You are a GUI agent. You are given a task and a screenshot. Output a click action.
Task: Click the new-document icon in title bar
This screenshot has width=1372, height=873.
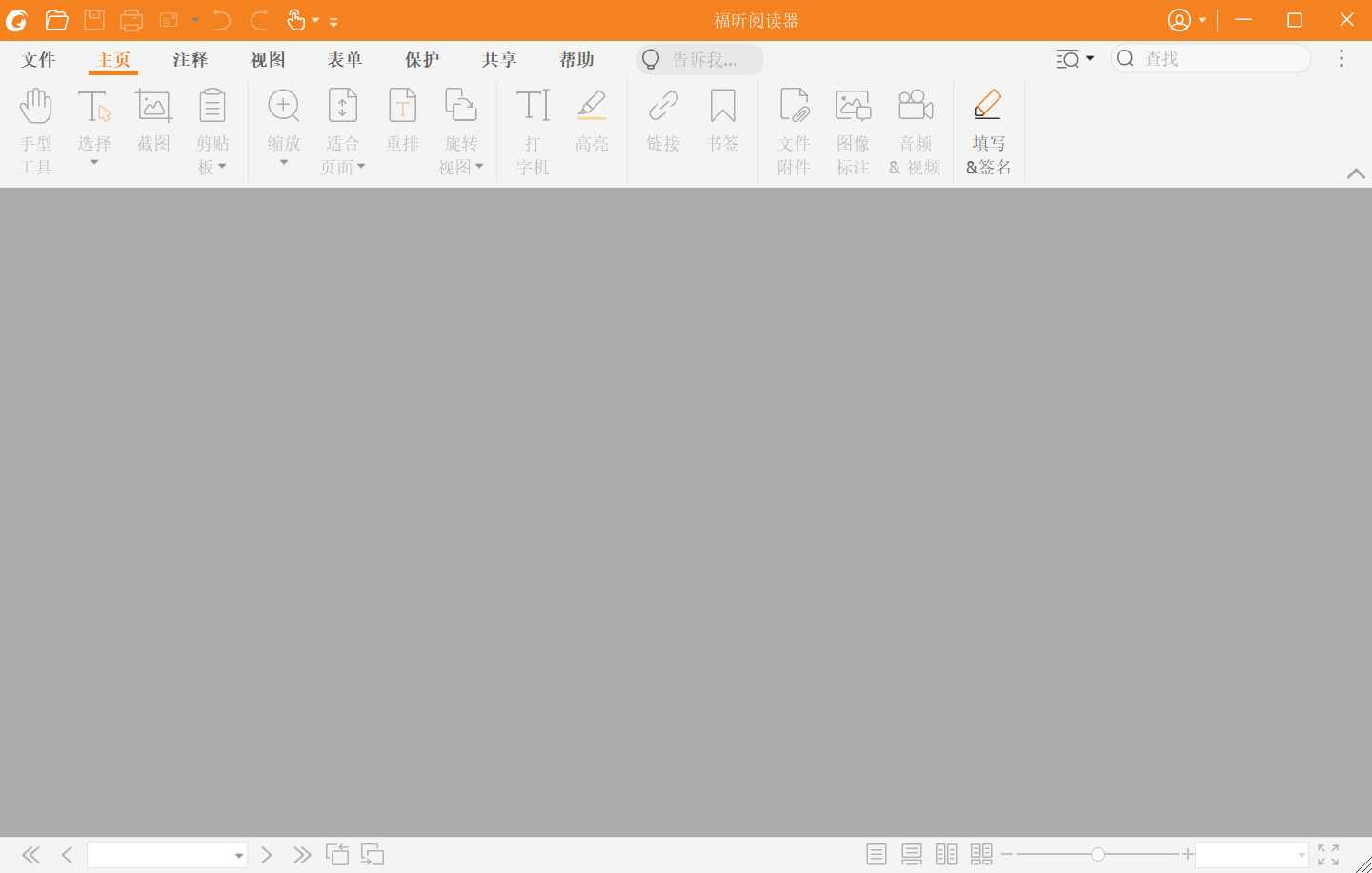[x=169, y=20]
